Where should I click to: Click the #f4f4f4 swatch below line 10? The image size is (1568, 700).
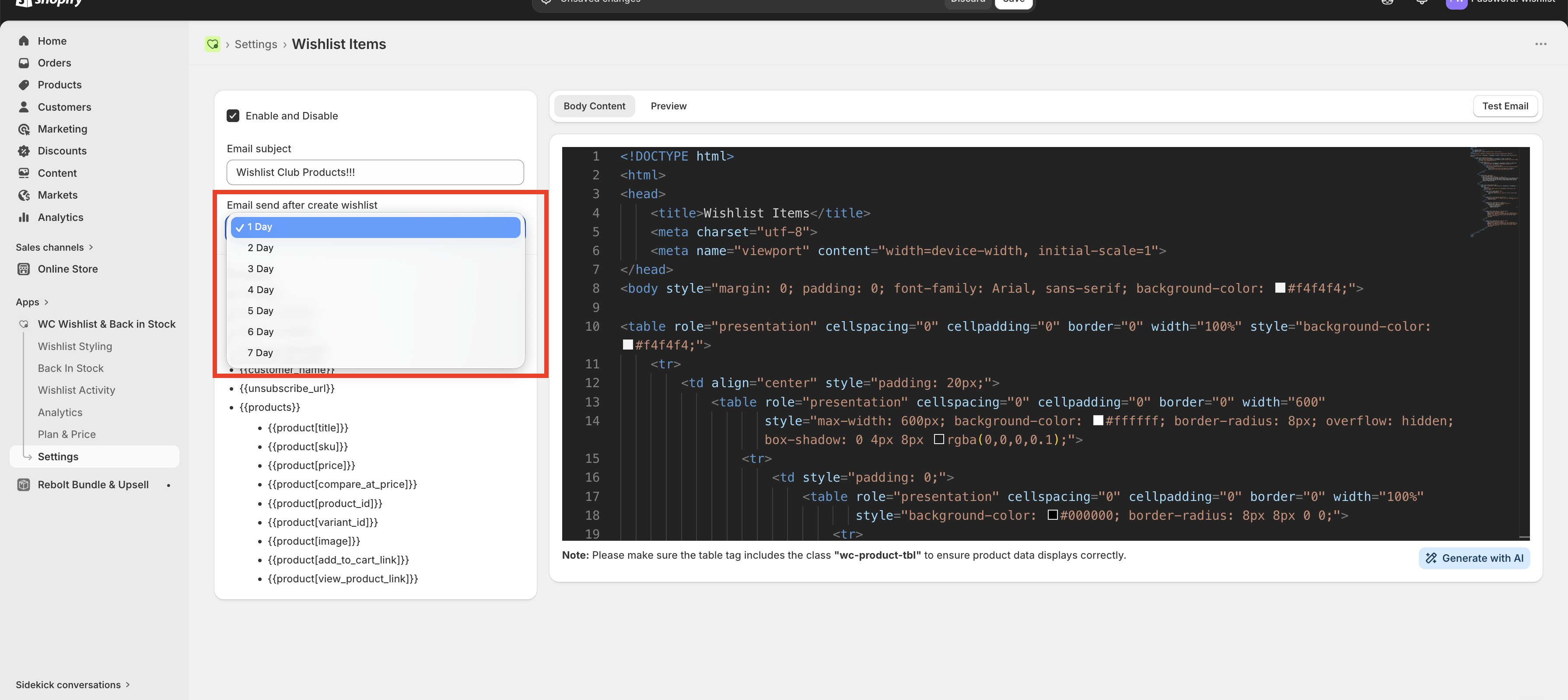coord(627,345)
